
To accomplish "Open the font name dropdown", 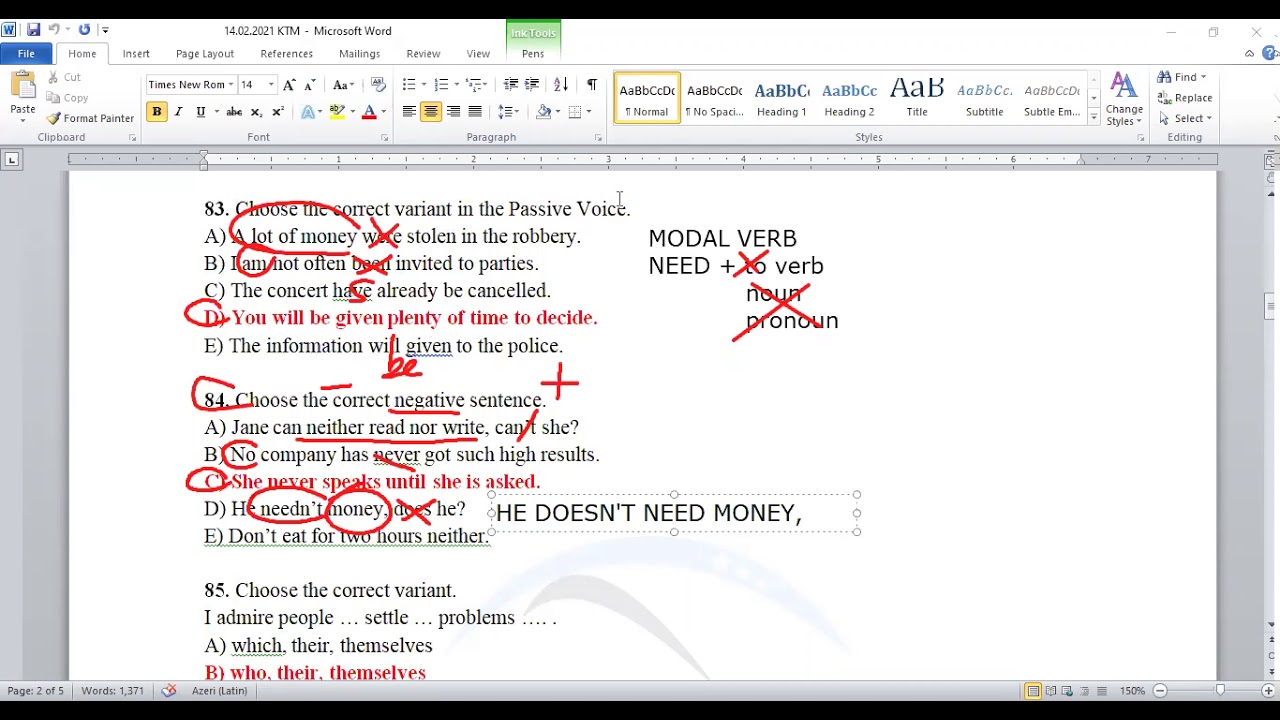I will [x=231, y=85].
